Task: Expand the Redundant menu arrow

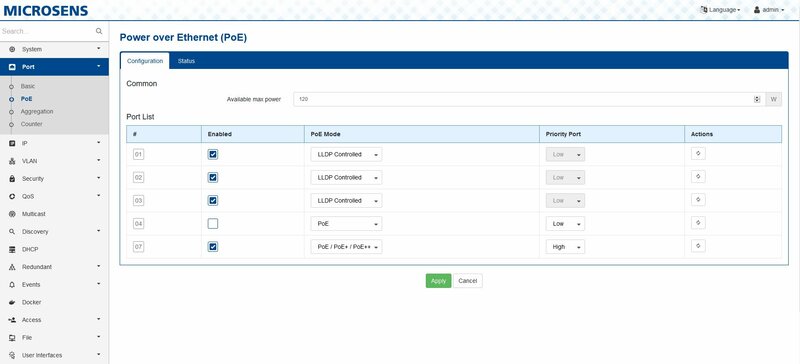Action: click(x=99, y=266)
